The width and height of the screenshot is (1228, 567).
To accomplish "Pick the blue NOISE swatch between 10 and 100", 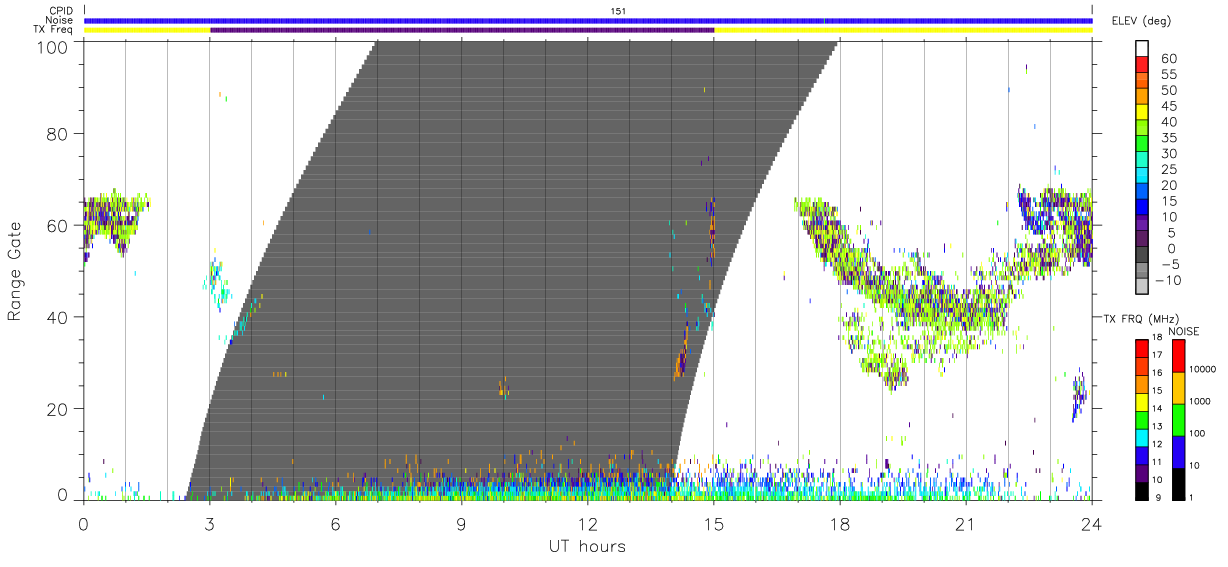I will coord(1178,452).
